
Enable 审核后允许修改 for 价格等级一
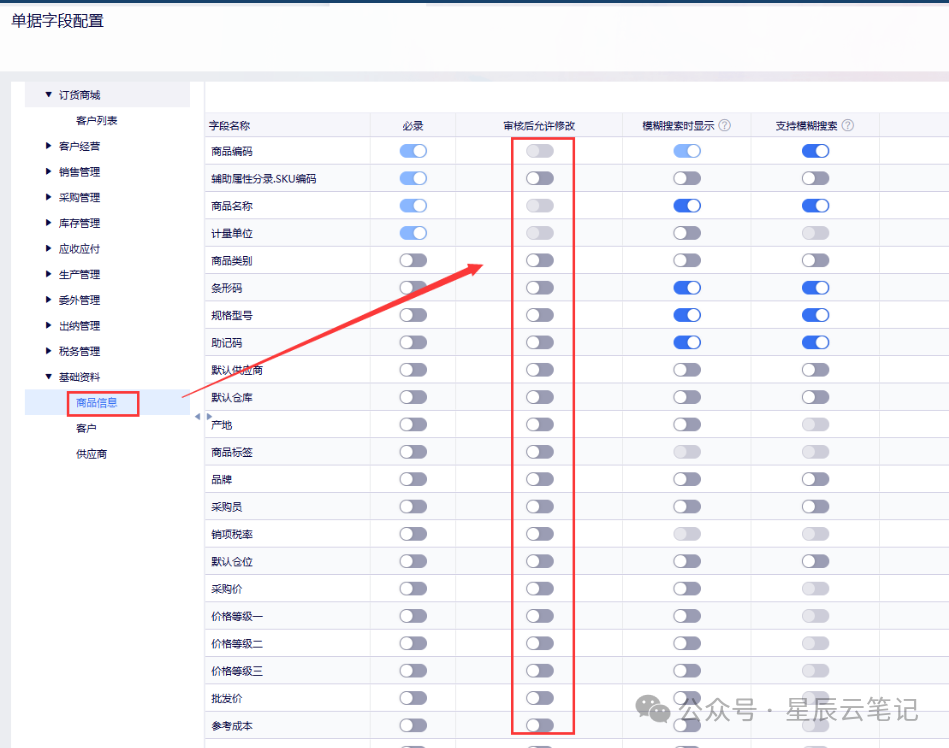[x=540, y=616]
